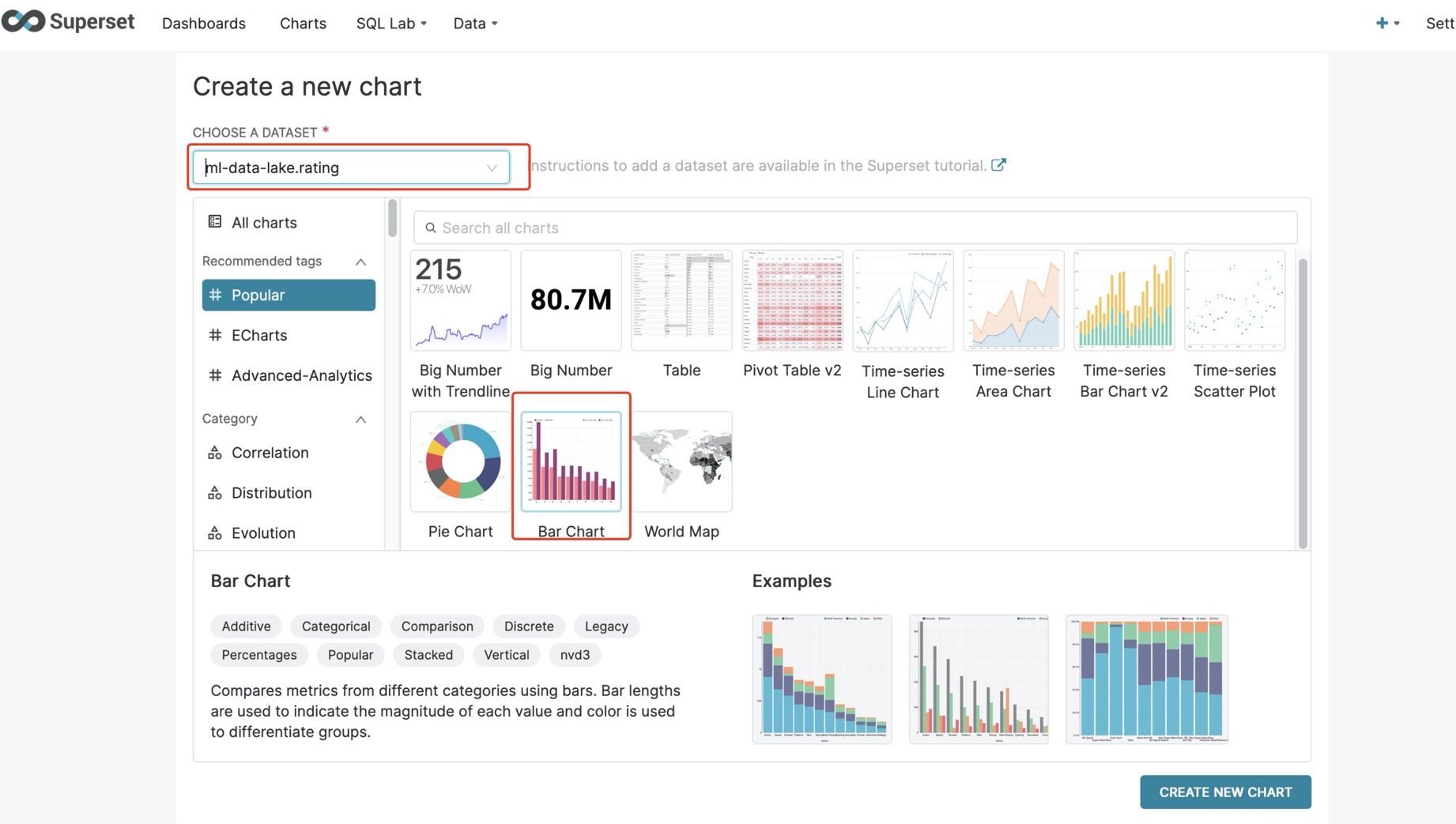Open the SQL Lab menu
1456x824 pixels.
point(390,24)
